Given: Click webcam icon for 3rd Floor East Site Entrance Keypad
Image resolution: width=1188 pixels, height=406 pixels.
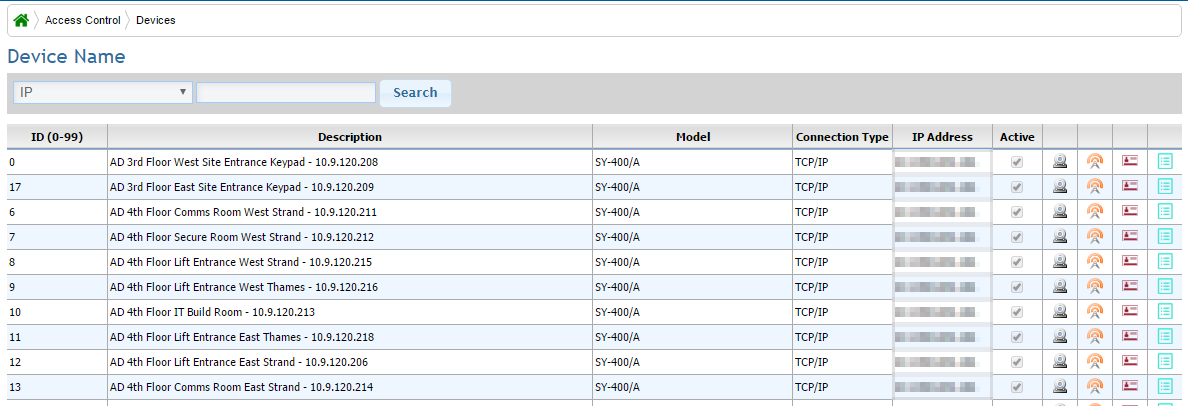Looking at the screenshot, I should coord(1060,186).
